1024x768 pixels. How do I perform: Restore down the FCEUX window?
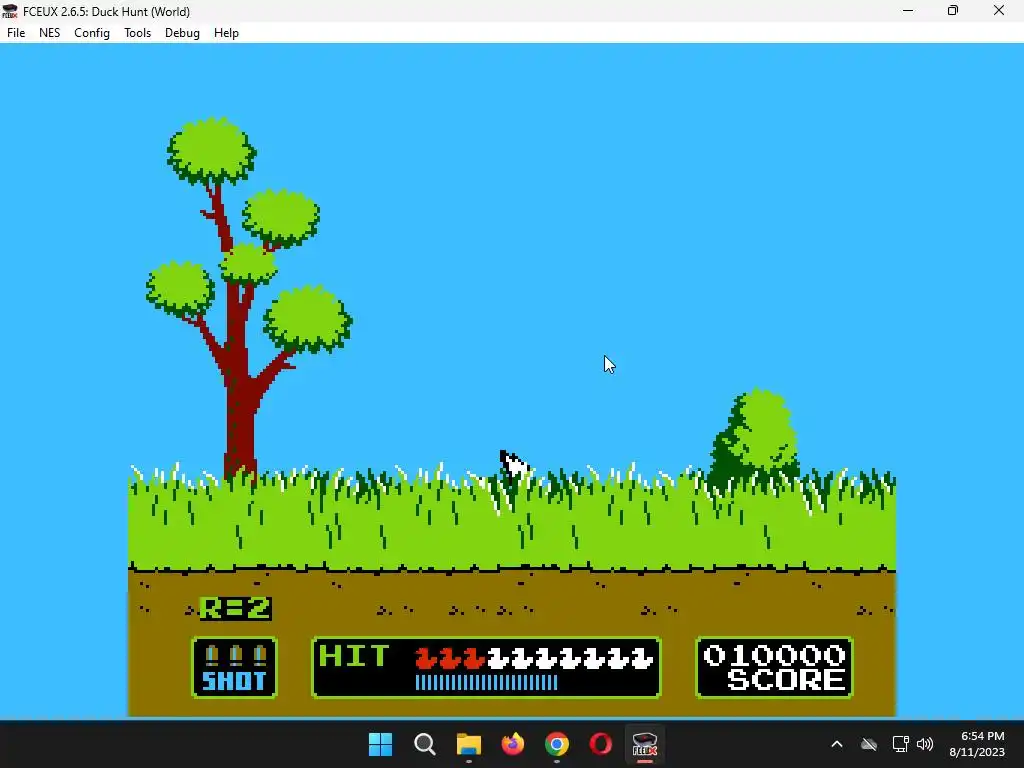(953, 11)
